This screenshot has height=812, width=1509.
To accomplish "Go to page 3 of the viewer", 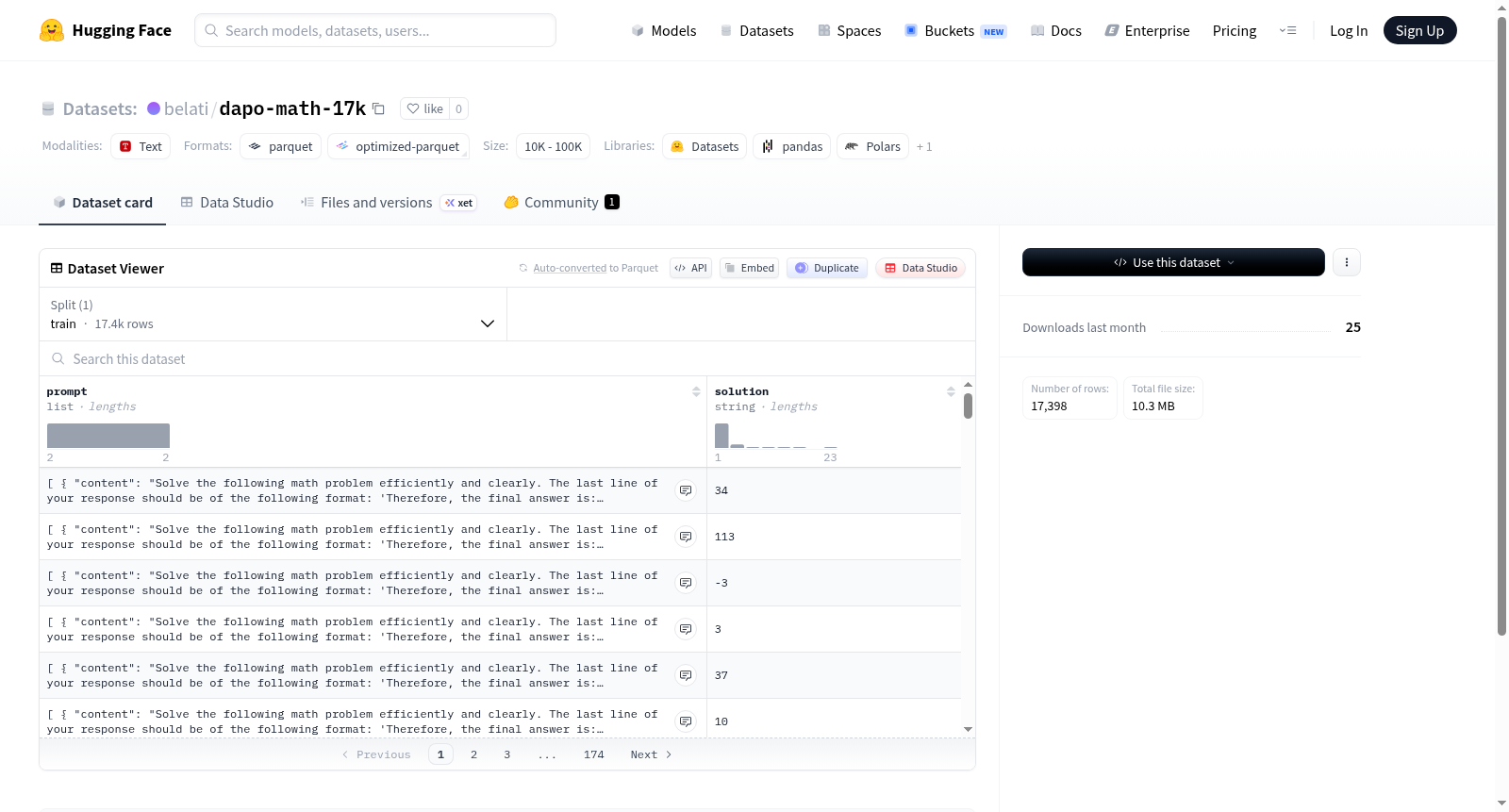I will 507,754.
